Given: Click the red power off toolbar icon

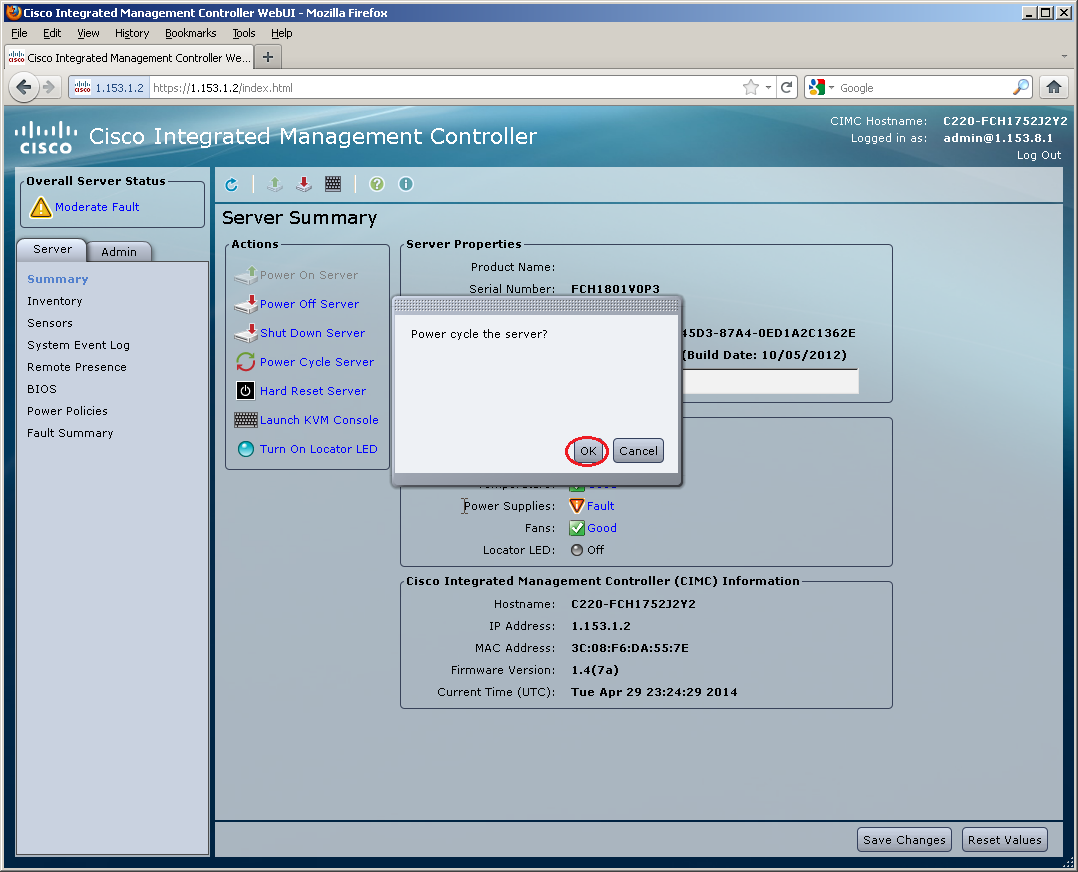Looking at the screenshot, I should pyautogui.click(x=304, y=184).
